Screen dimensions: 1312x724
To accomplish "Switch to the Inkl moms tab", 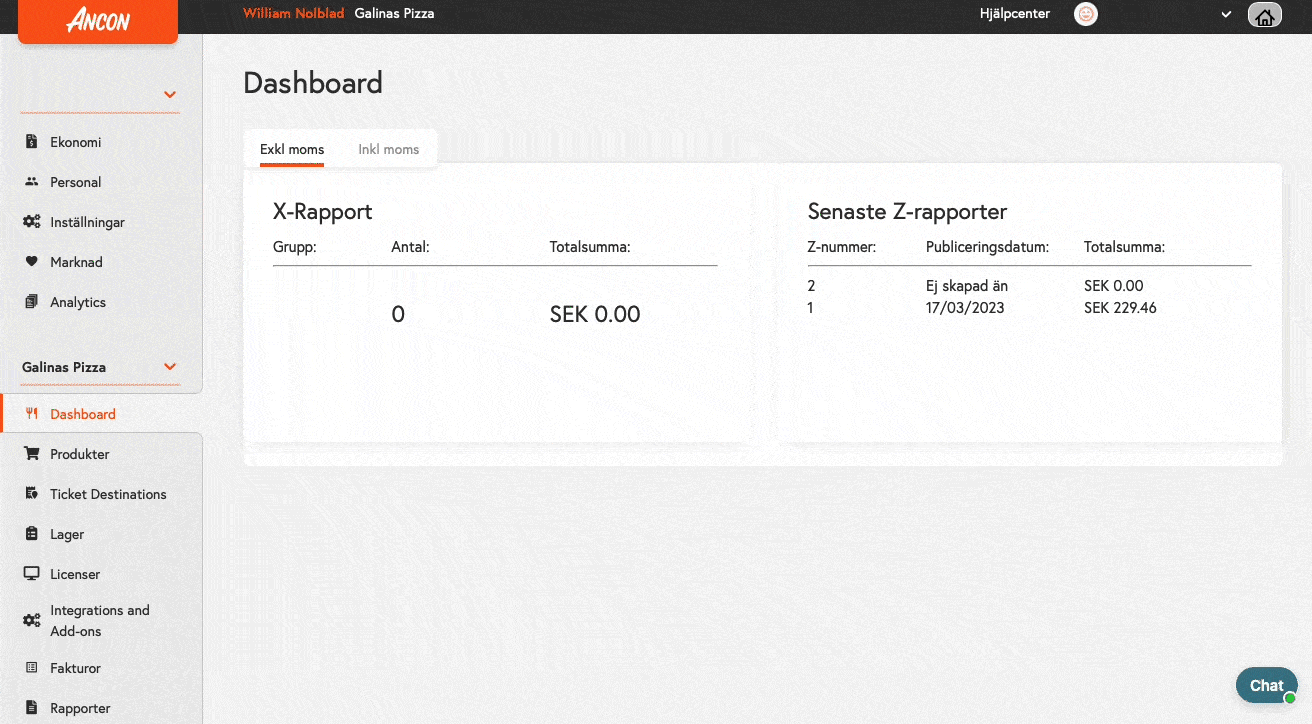I will click(389, 149).
